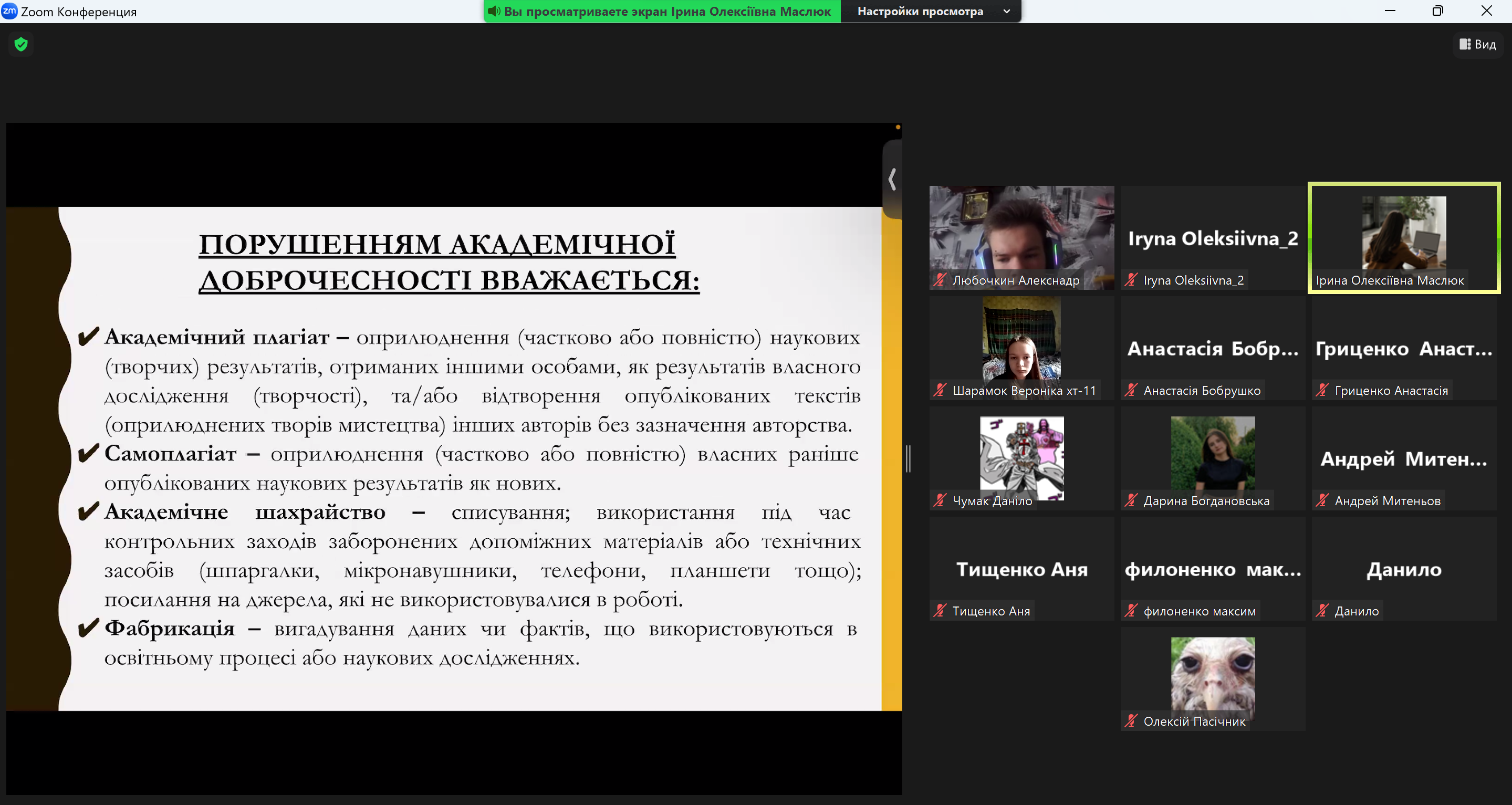The height and width of the screenshot is (805, 1512).
Task: Click the bold term Фабрикація on slide
Action: pos(169,628)
